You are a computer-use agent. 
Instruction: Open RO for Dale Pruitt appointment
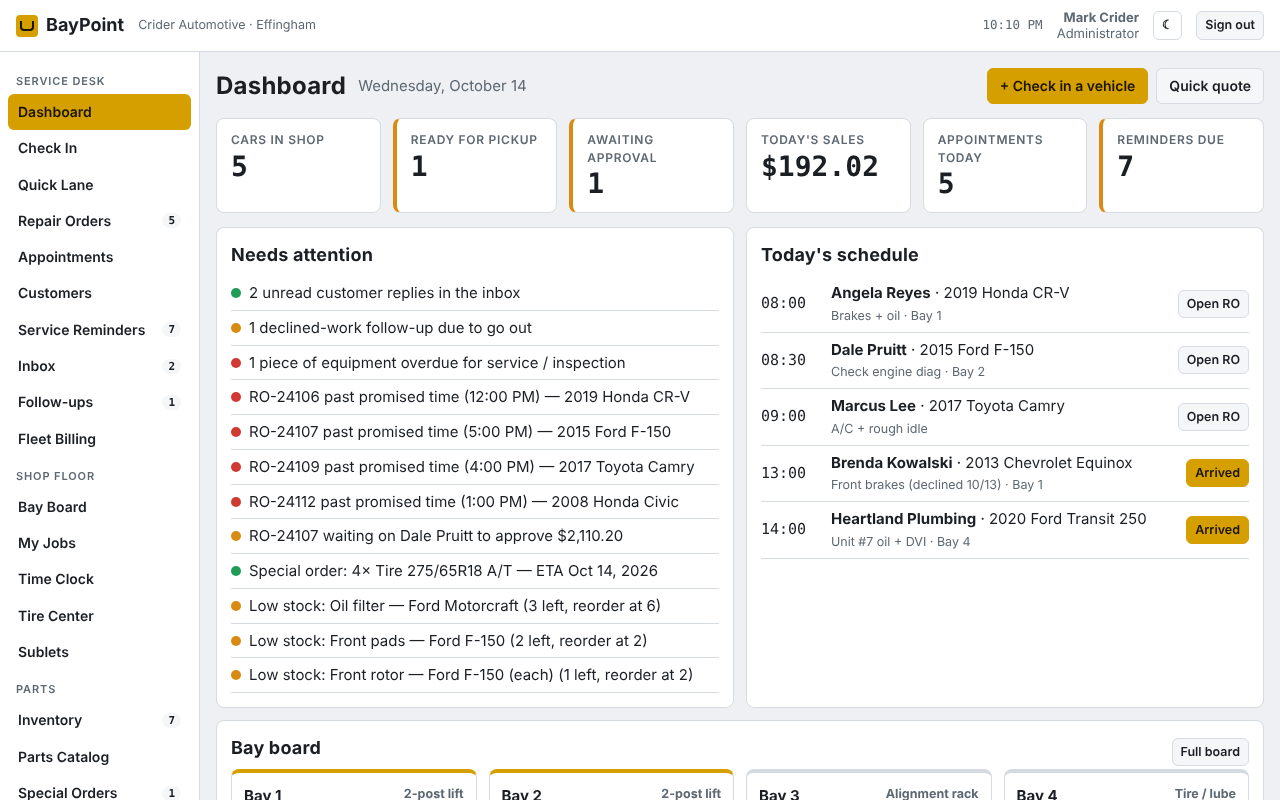(x=1213, y=360)
